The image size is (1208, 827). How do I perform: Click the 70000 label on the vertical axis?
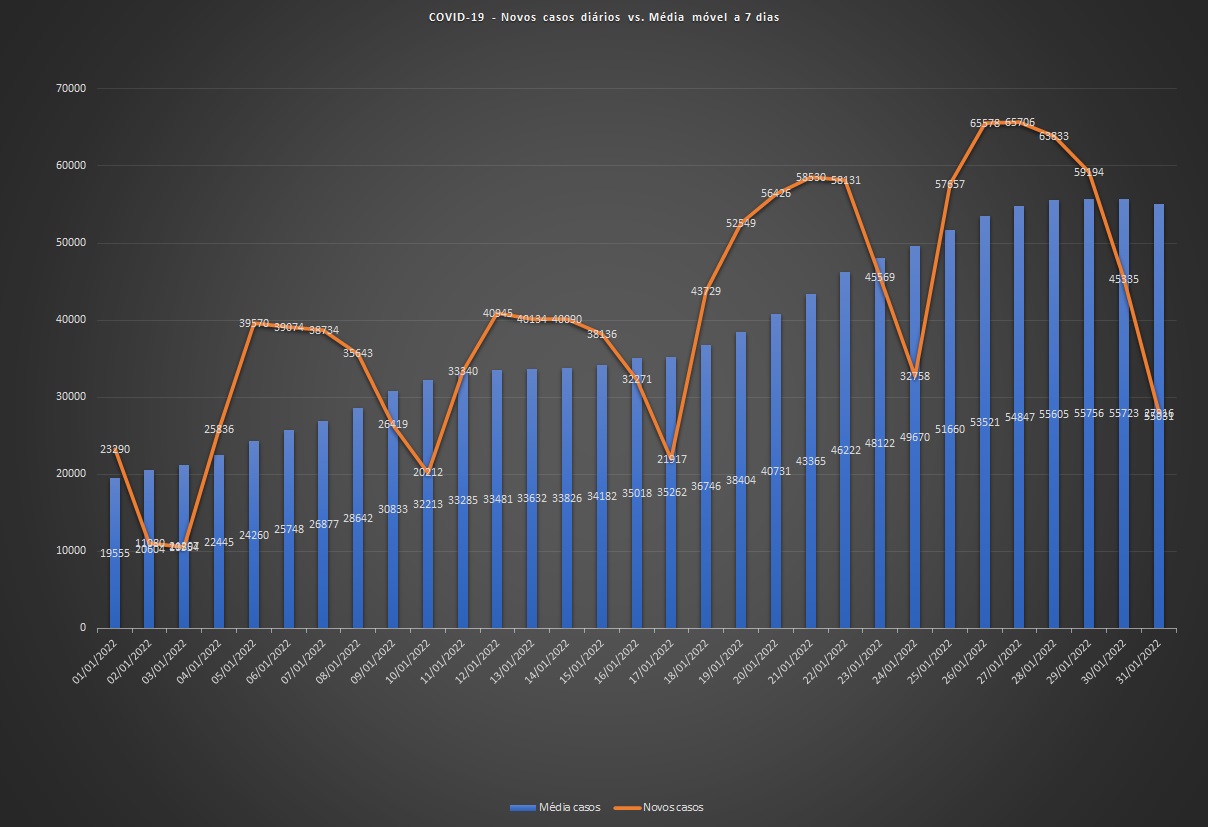click(x=69, y=89)
